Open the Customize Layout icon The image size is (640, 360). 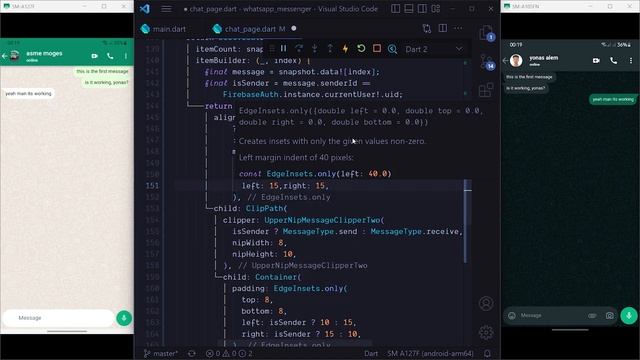[436, 9]
